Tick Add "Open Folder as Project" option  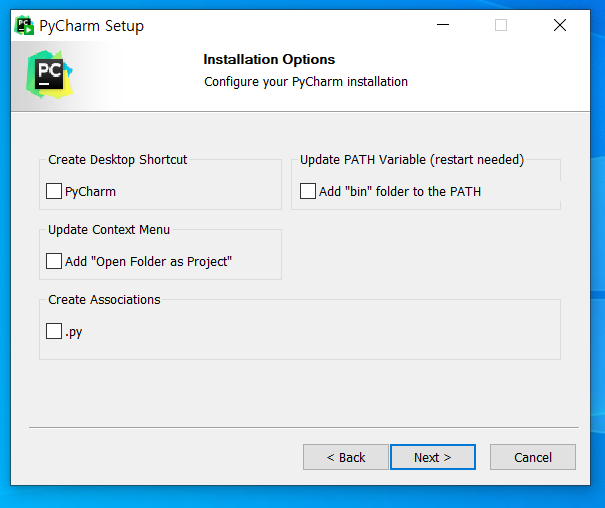coord(54,261)
